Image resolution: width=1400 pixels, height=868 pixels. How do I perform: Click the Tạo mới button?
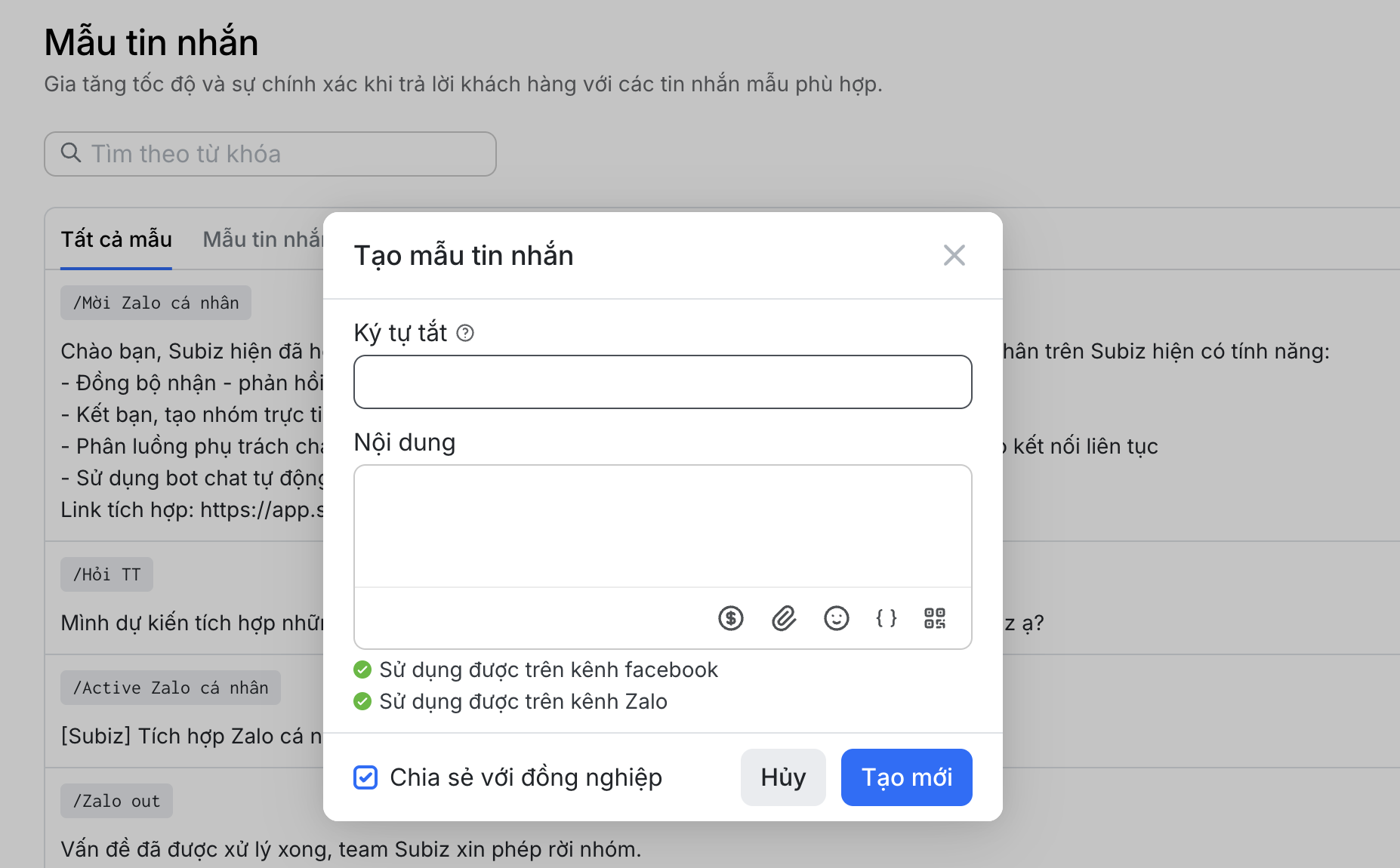tap(906, 777)
